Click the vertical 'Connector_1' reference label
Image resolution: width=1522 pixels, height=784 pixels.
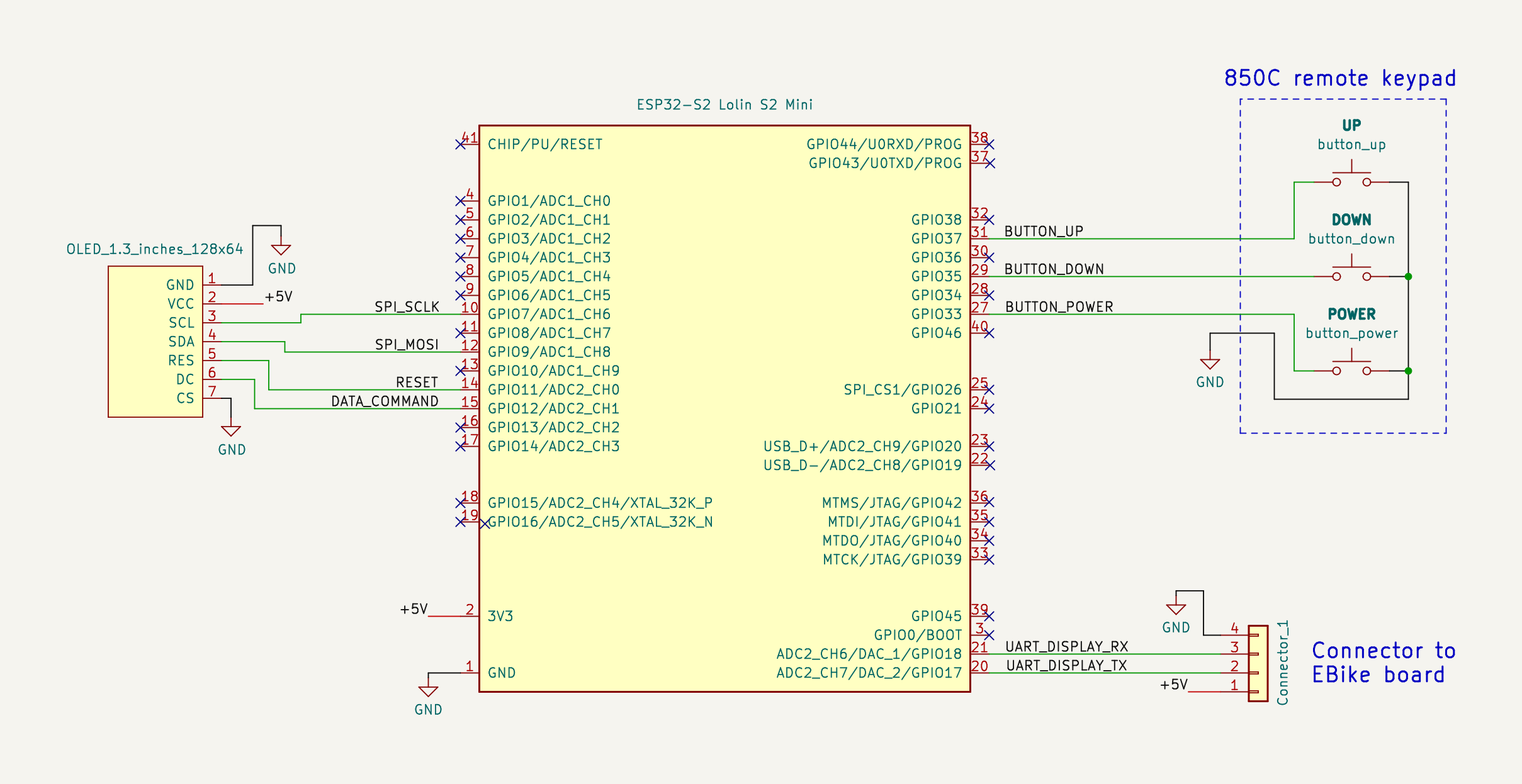[x=1282, y=663]
